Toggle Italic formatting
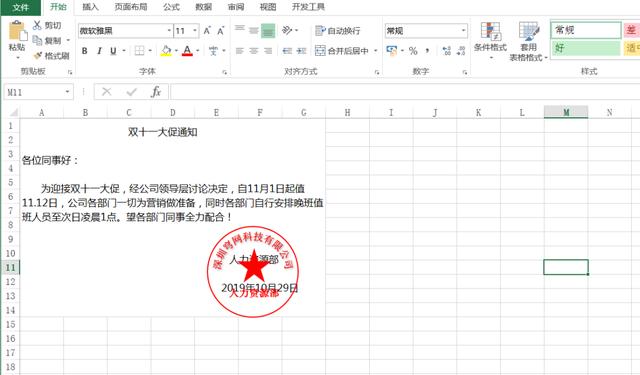 [x=99, y=51]
